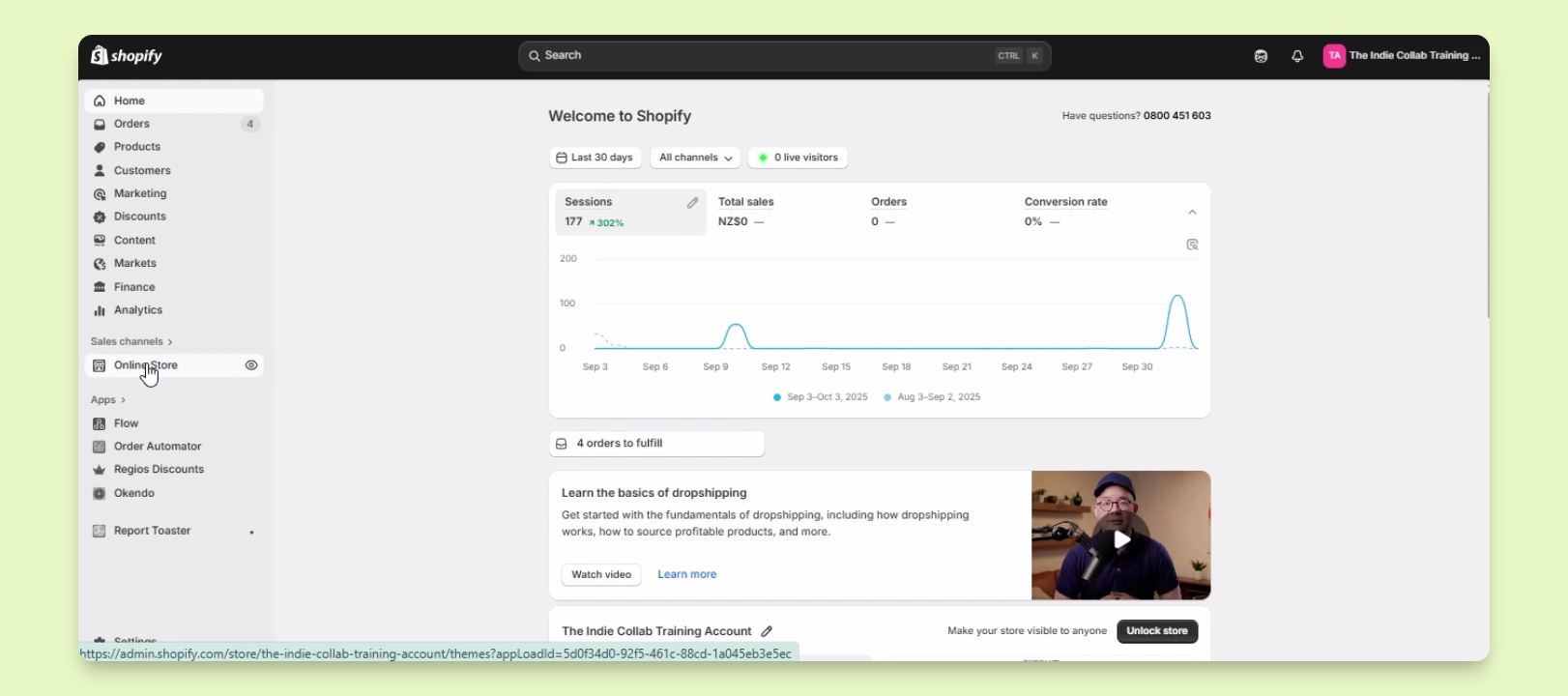Select the Orders metric card

click(x=936, y=212)
